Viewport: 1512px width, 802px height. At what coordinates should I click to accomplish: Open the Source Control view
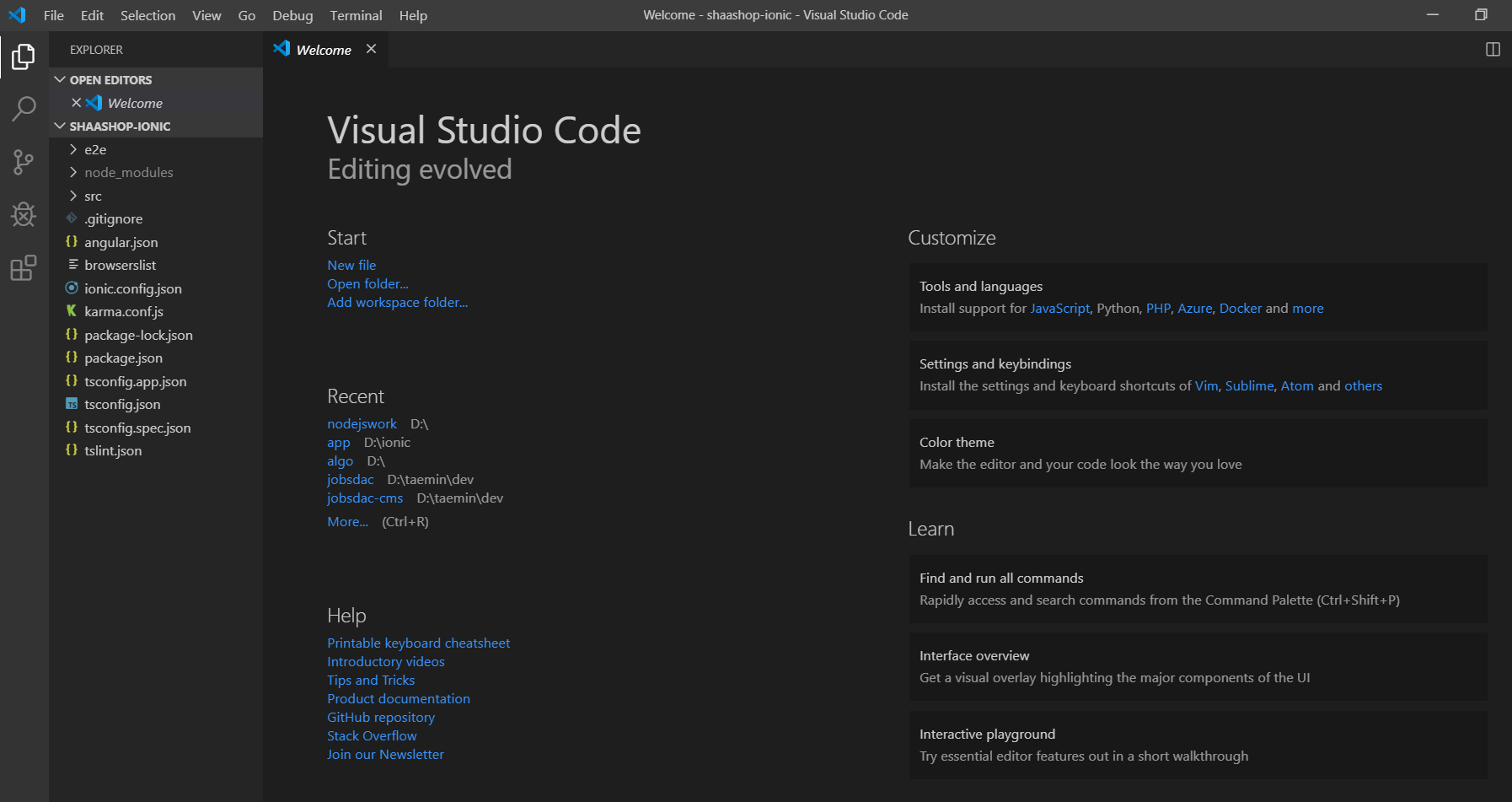24,162
